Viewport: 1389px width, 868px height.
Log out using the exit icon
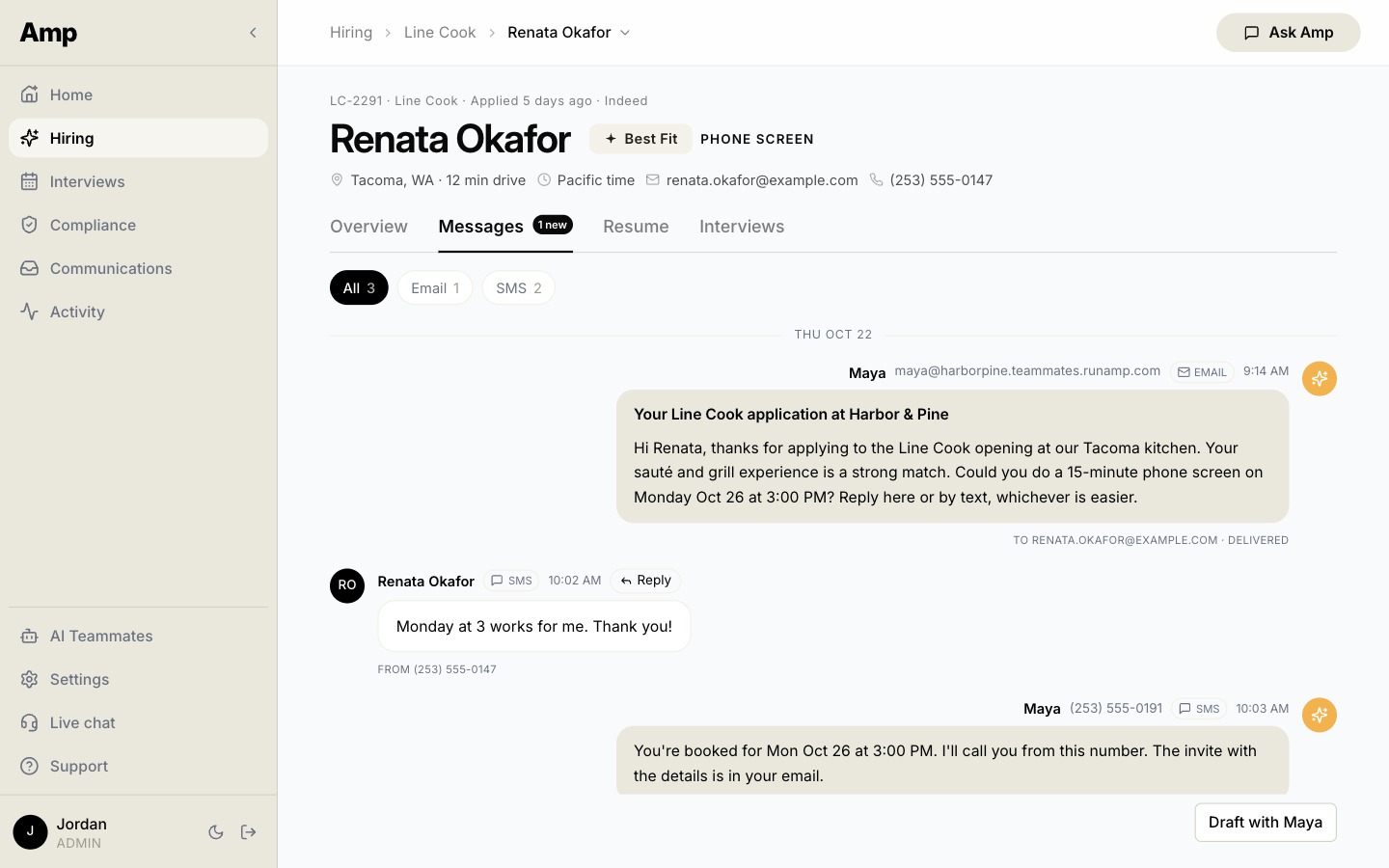coord(249,832)
